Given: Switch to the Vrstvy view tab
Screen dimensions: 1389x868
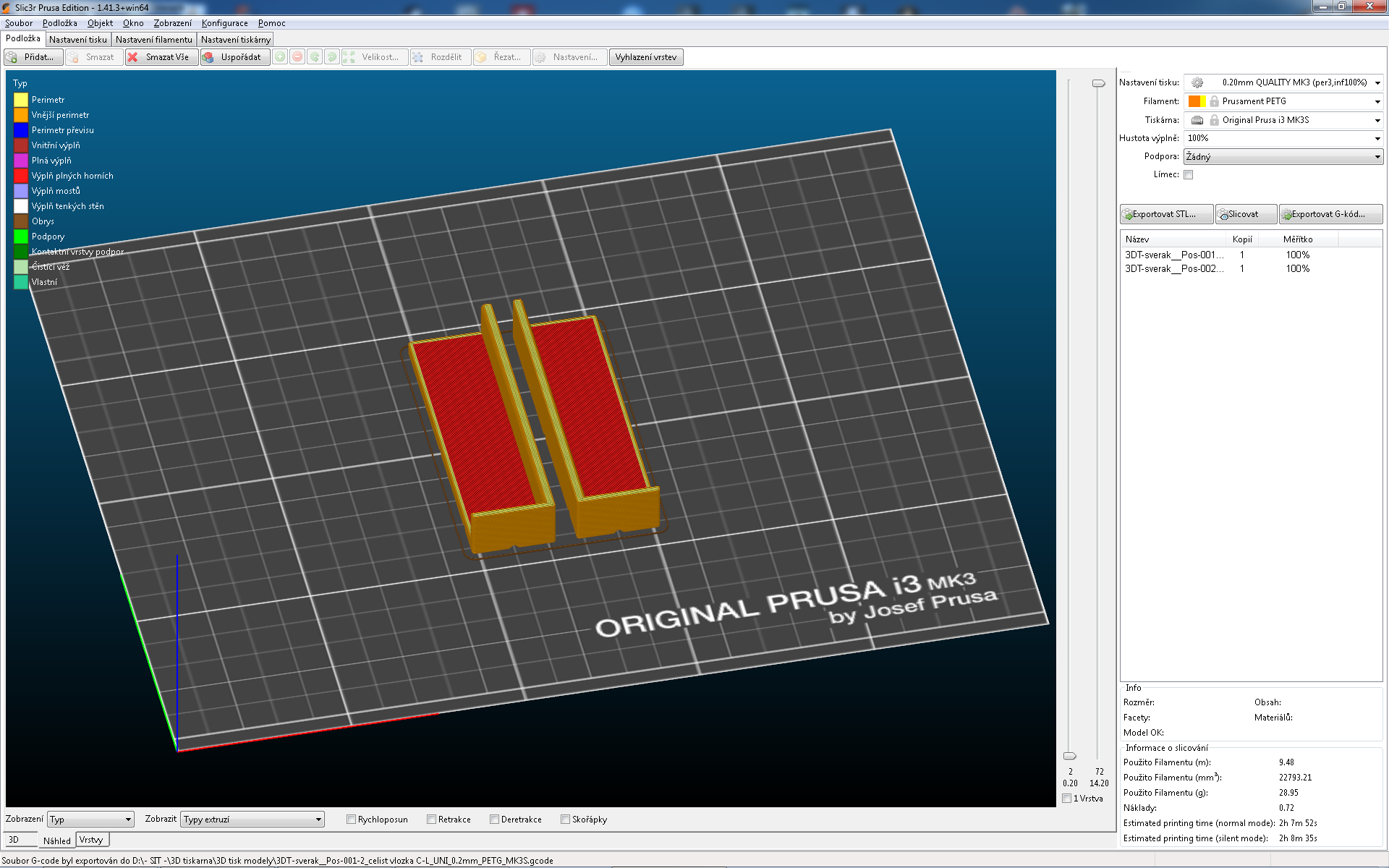Looking at the screenshot, I should coord(91,840).
